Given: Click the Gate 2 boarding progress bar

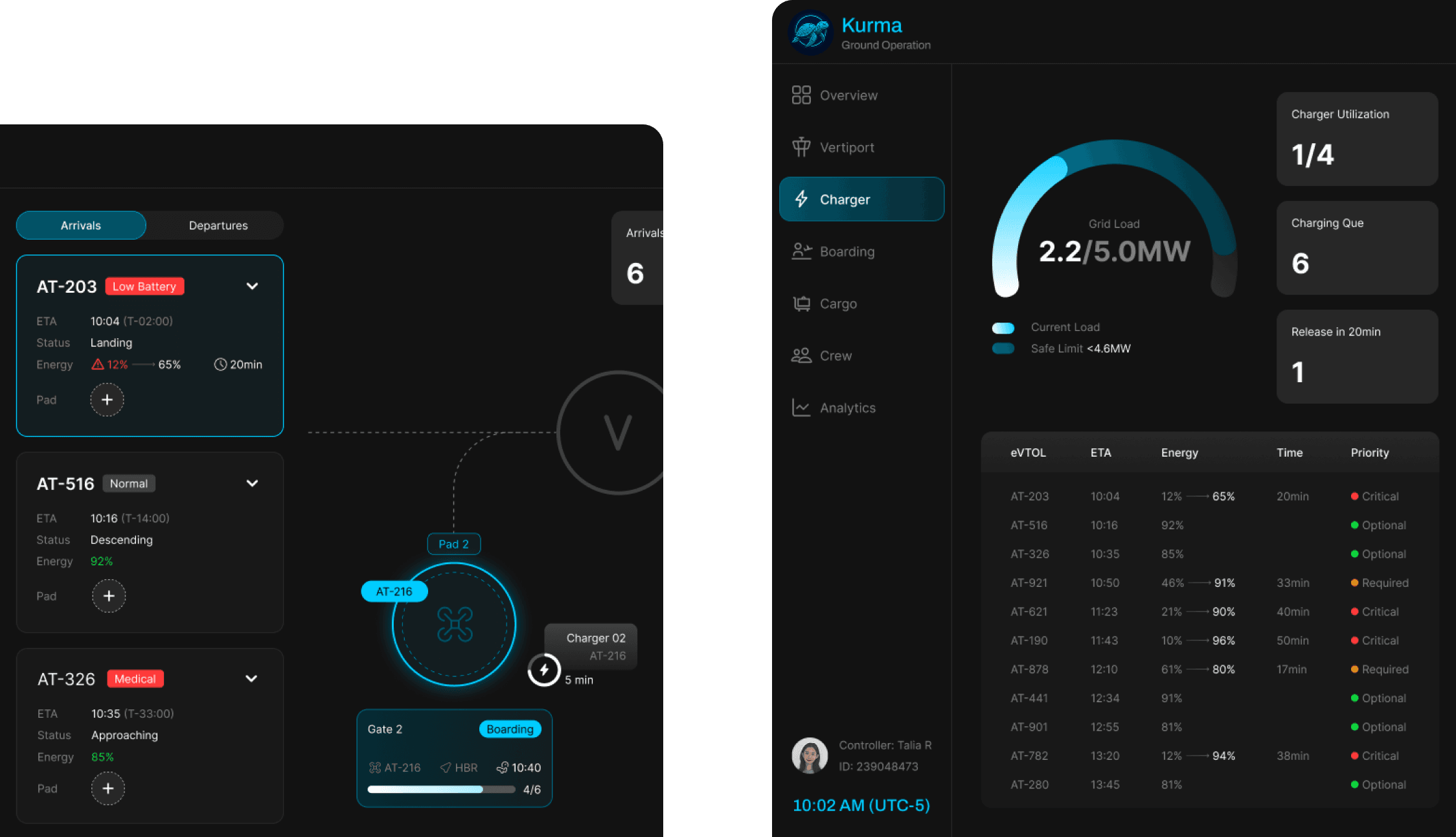Looking at the screenshot, I should 441,790.
